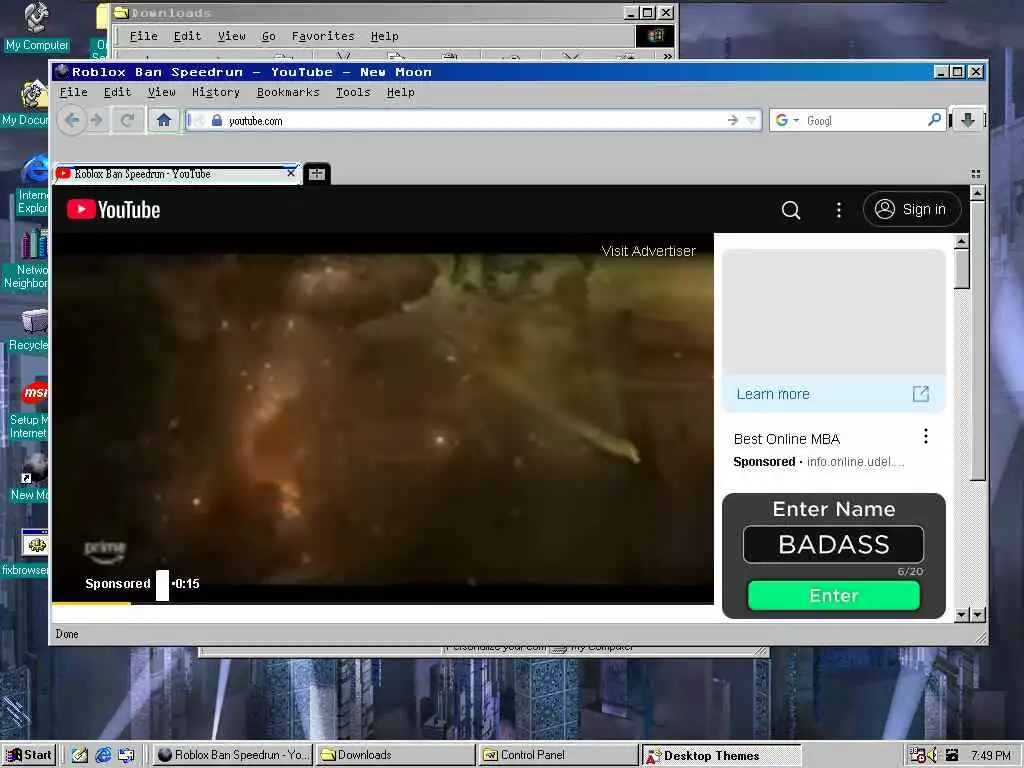Click Visit Advertiser on the video ad
Screen dimensions: 1024x768
coord(648,251)
